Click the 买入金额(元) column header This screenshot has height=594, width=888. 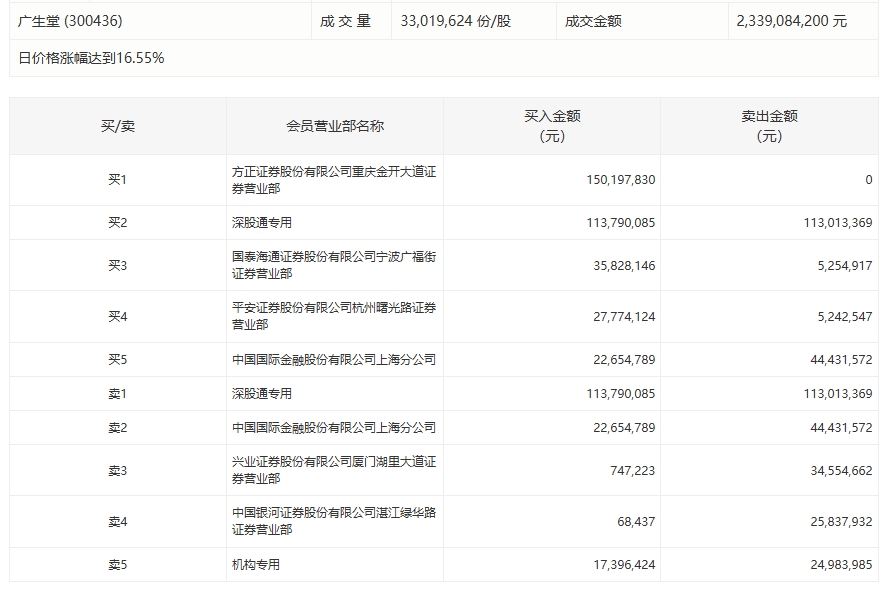(552, 126)
